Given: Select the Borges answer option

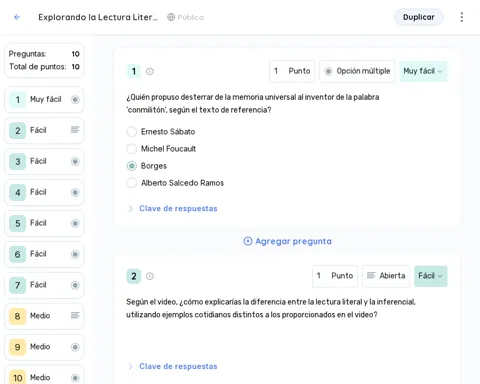Looking at the screenshot, I should tap(132, 166).
